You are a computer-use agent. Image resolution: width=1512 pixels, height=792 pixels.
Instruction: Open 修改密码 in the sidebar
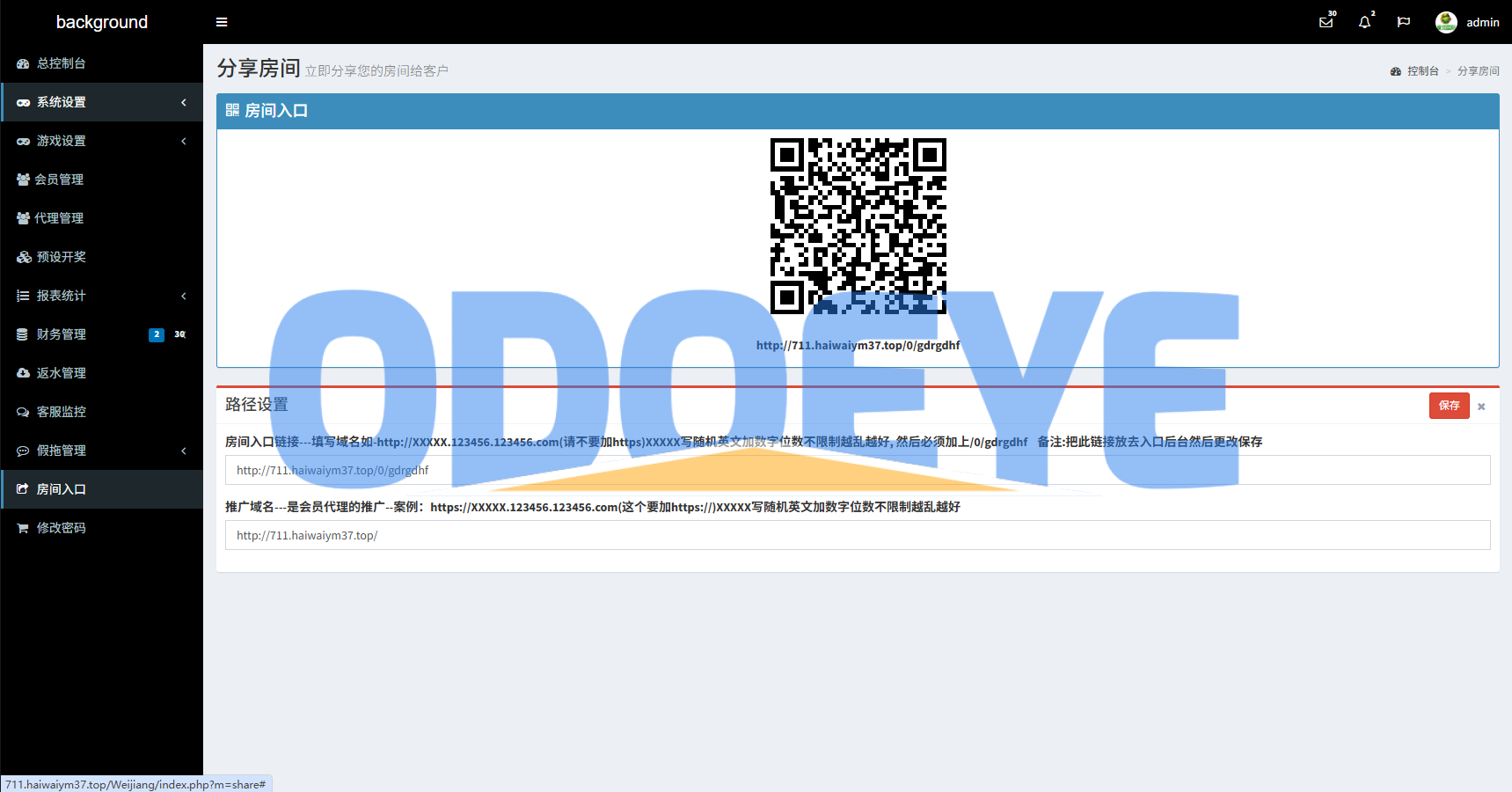click(x=102, y=528)
